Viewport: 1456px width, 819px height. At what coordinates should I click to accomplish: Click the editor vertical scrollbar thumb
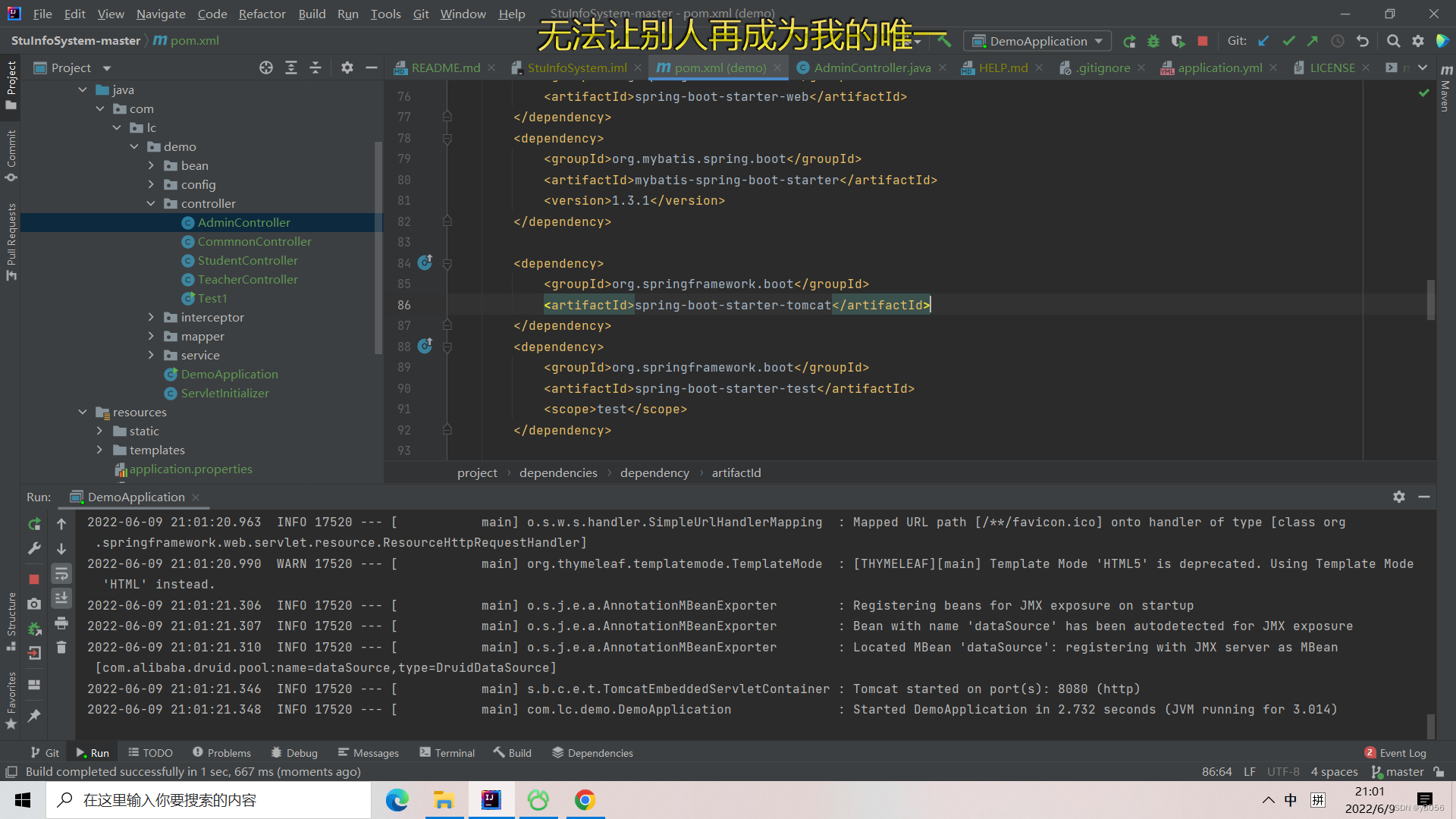(1431, 300)
